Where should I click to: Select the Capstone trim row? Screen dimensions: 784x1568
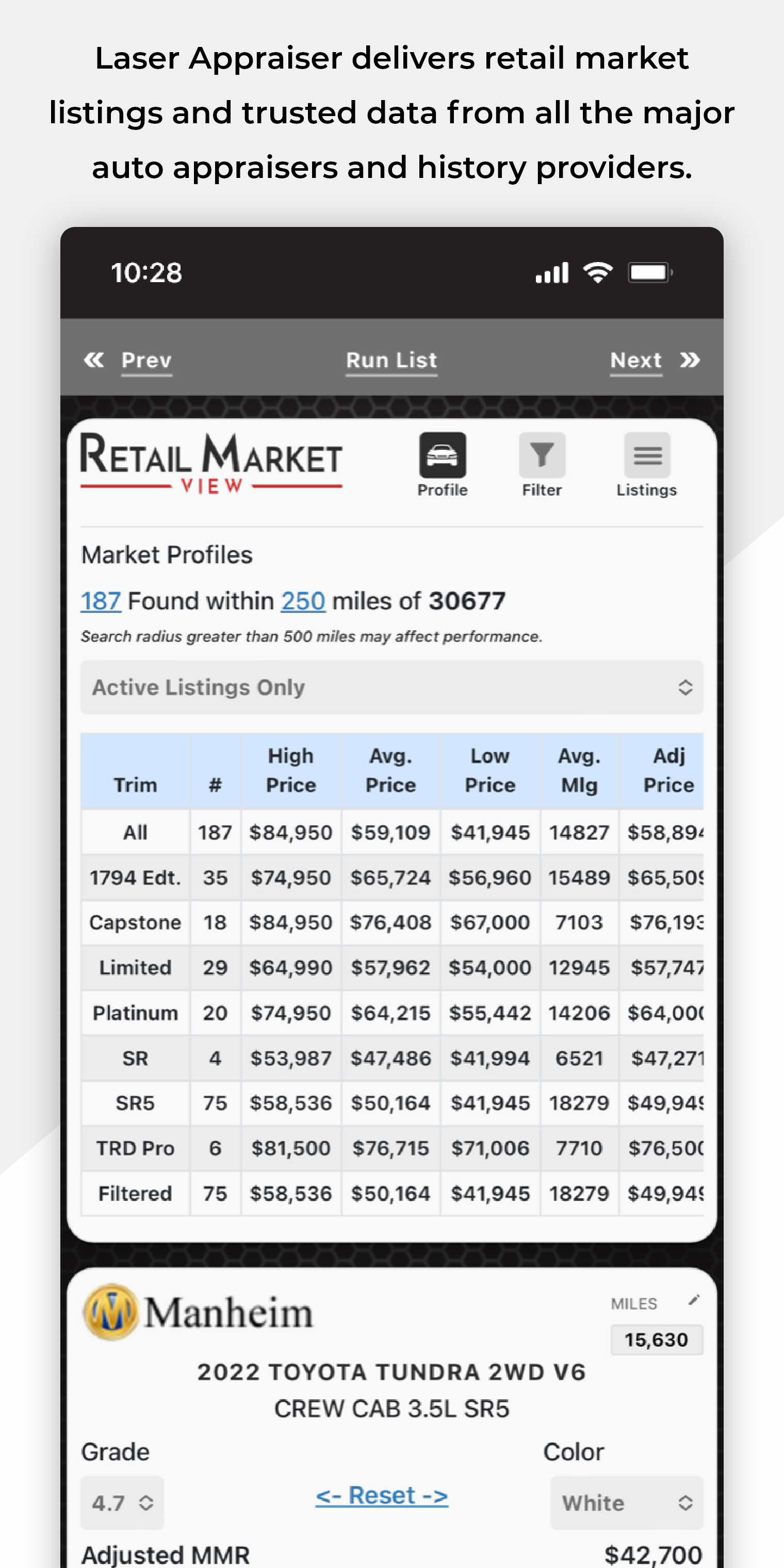pyautogui.click(x=392, y=922)
